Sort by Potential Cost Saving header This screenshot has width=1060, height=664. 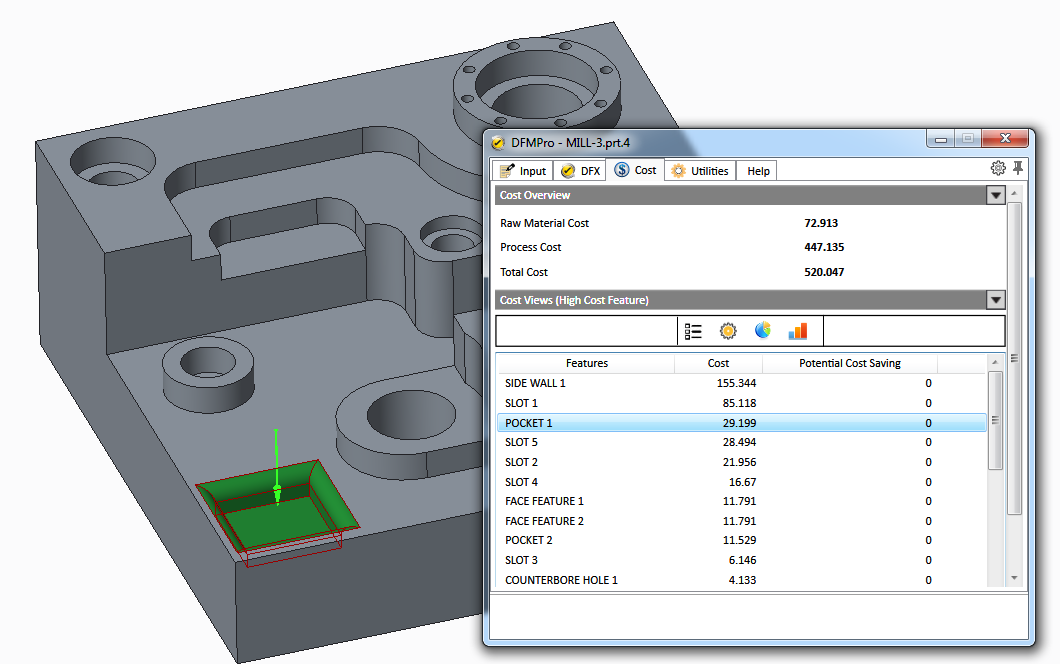[850, 363]
